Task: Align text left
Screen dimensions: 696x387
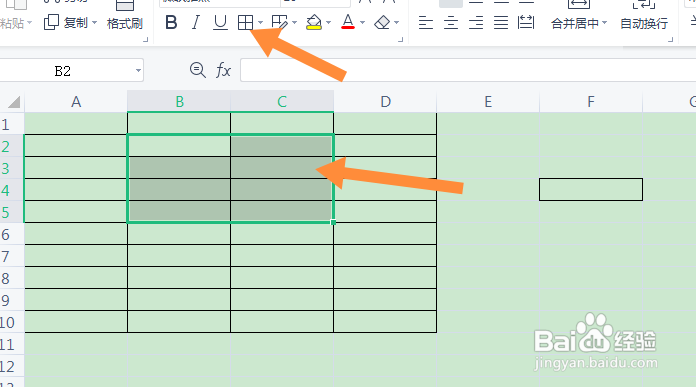Action: 426,22
